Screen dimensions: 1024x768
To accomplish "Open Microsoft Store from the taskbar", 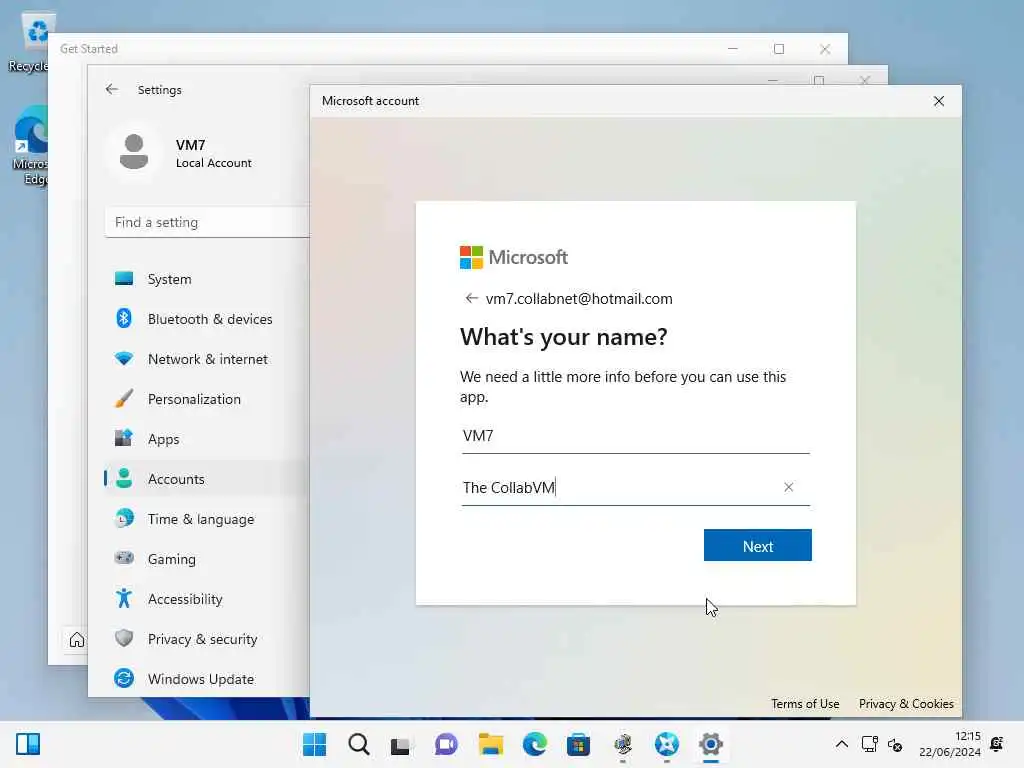I will click(x=578, y=744).
